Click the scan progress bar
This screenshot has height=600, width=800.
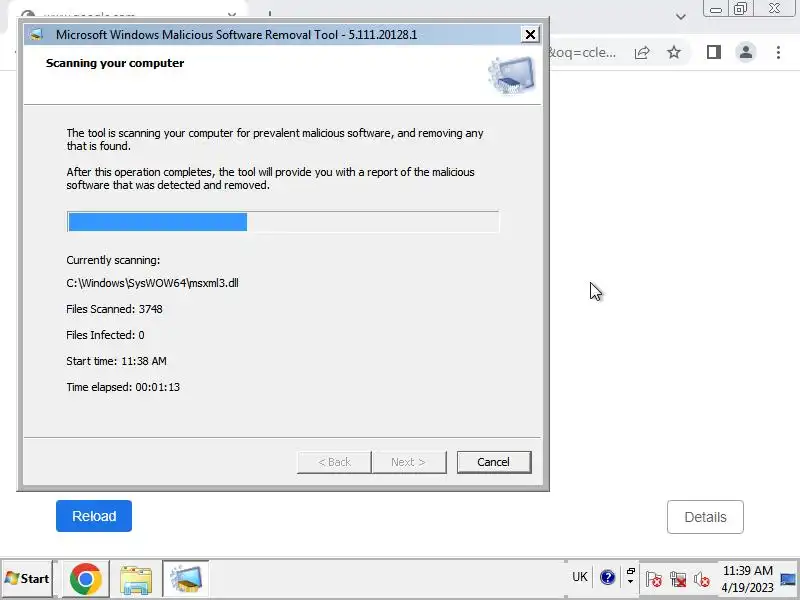tap(283, 222)
